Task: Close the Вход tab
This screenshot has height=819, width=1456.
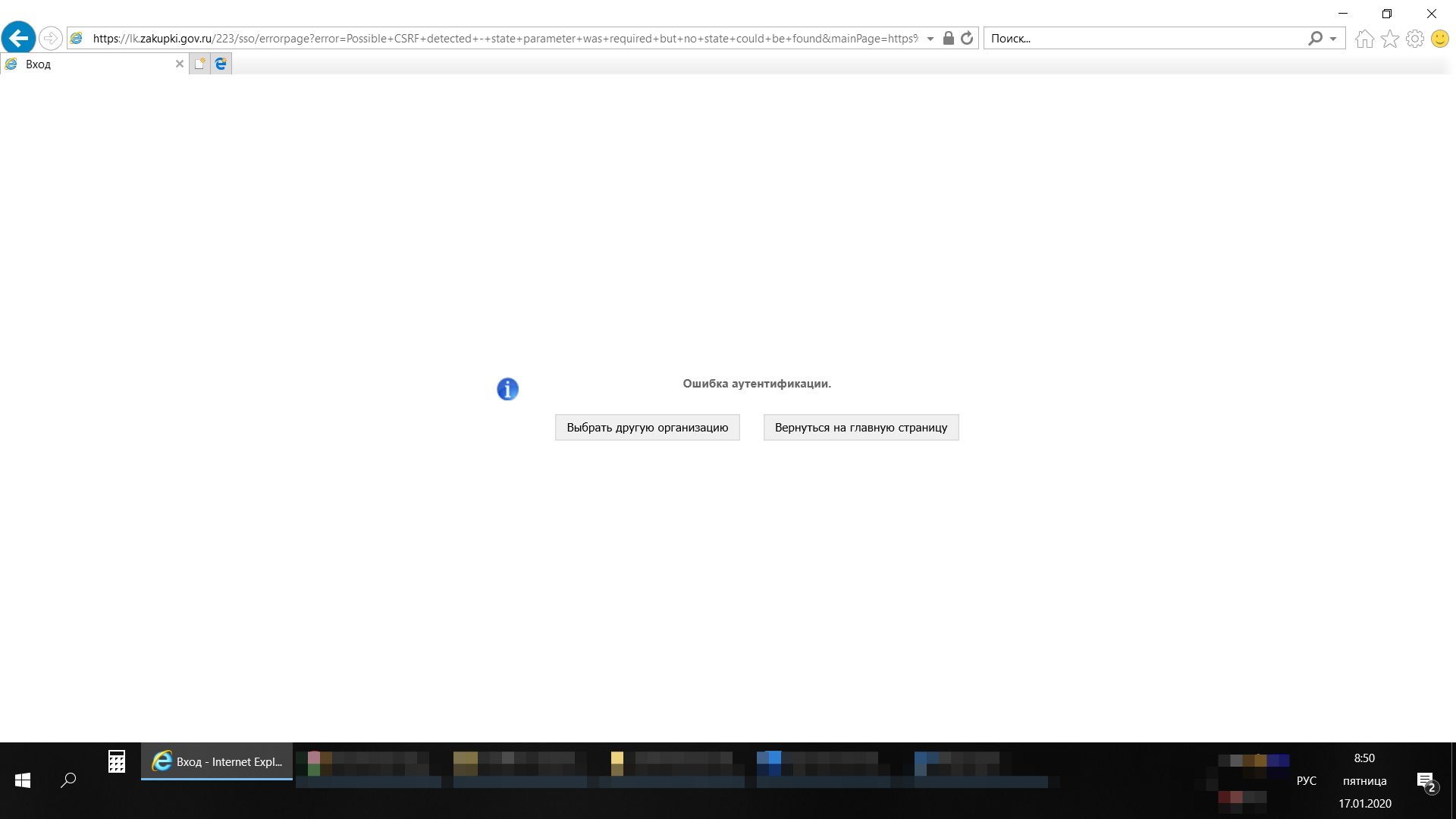Action: 180,64
